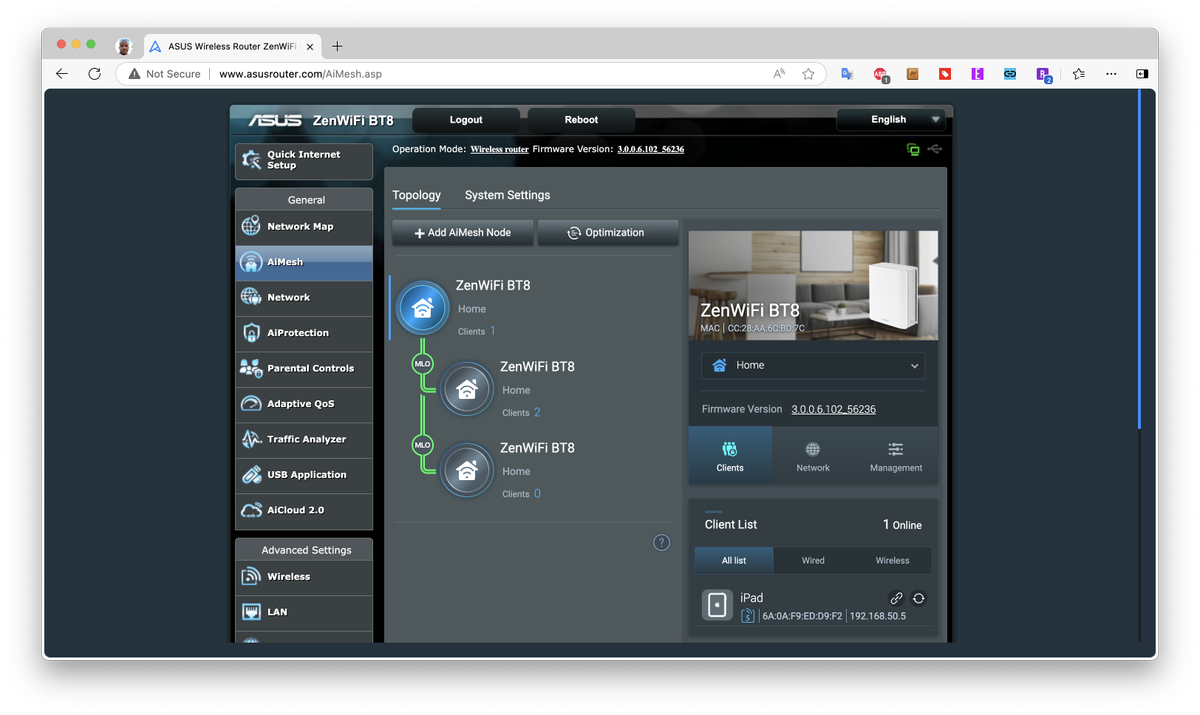1200x715 pixels.
Task: Open the help question mark in the topology panel
Action: [661, 542]
